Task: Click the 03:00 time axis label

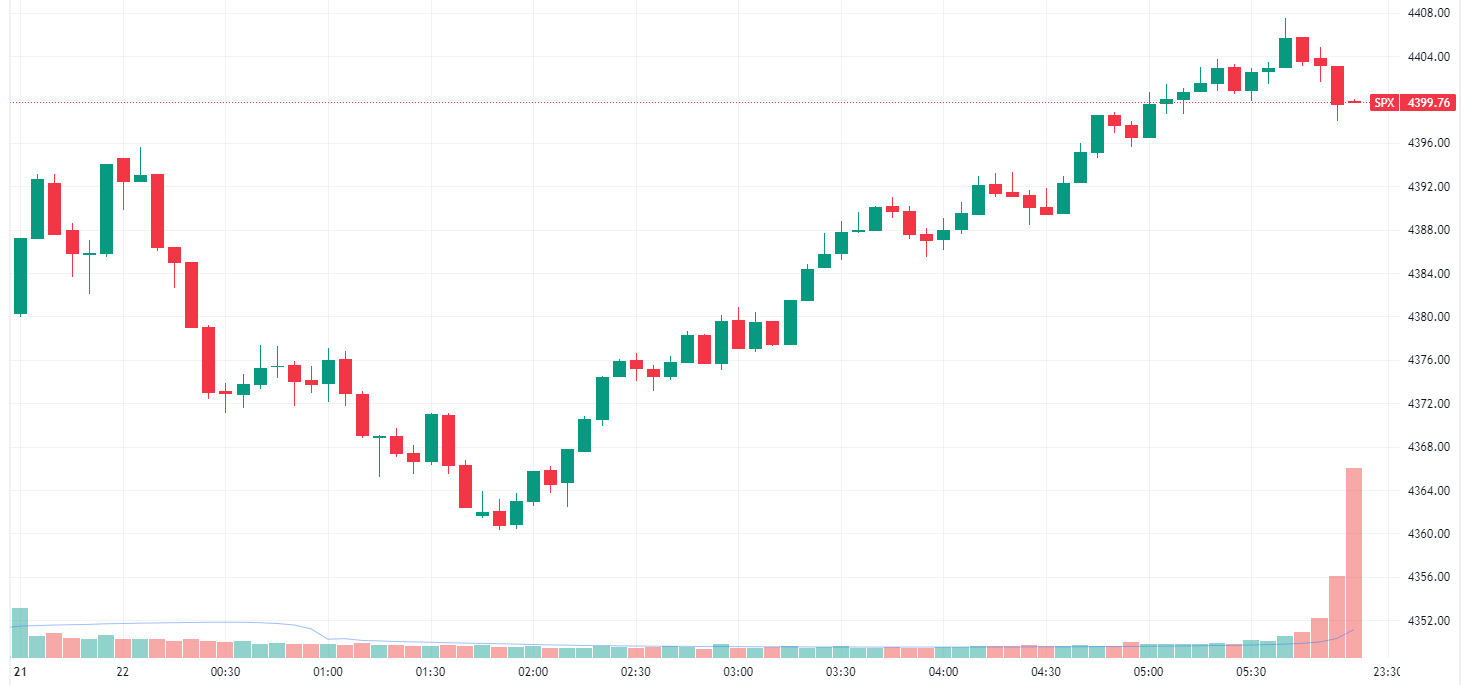Action: [738, 672]
